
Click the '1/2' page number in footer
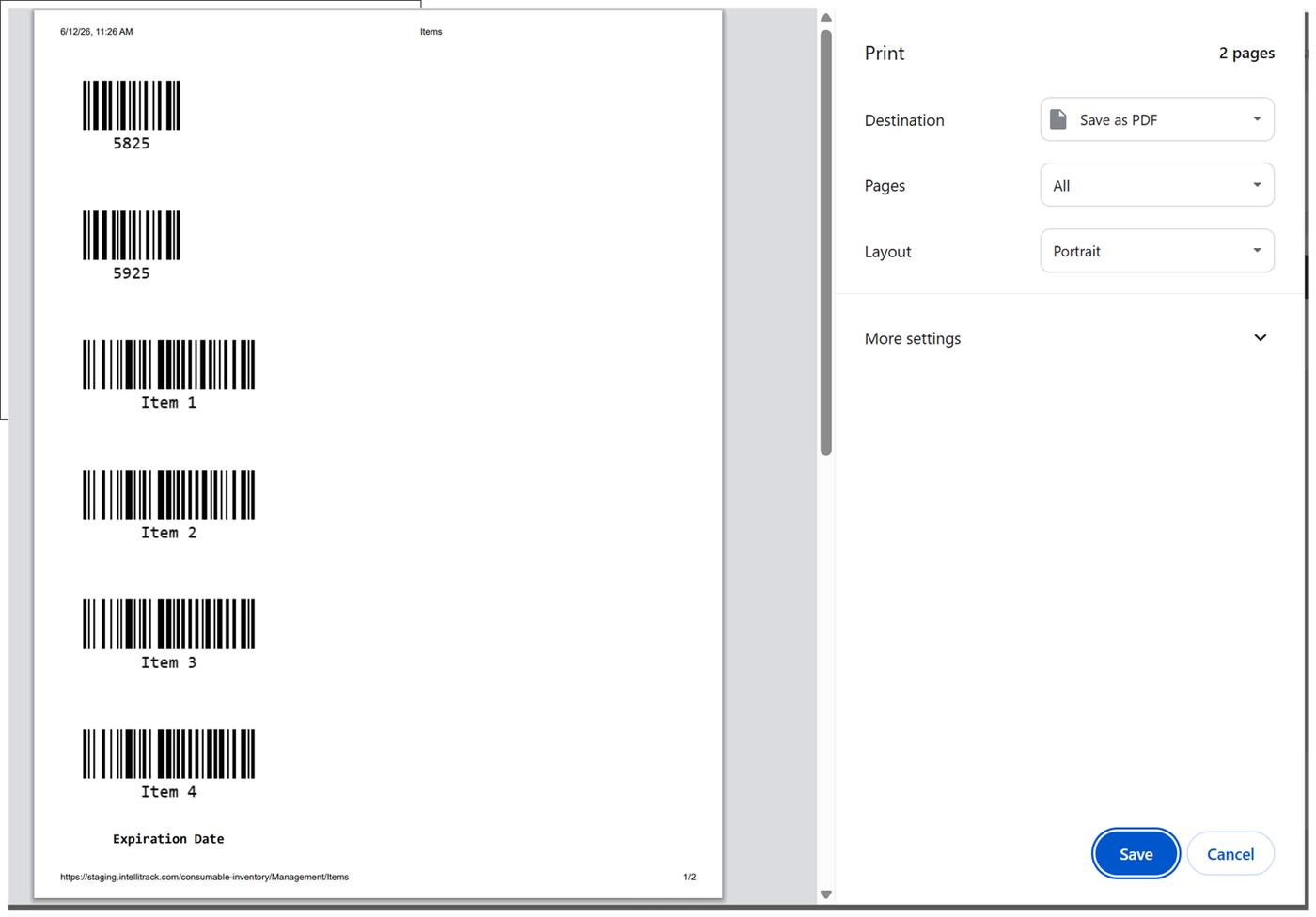coord(690,877)
